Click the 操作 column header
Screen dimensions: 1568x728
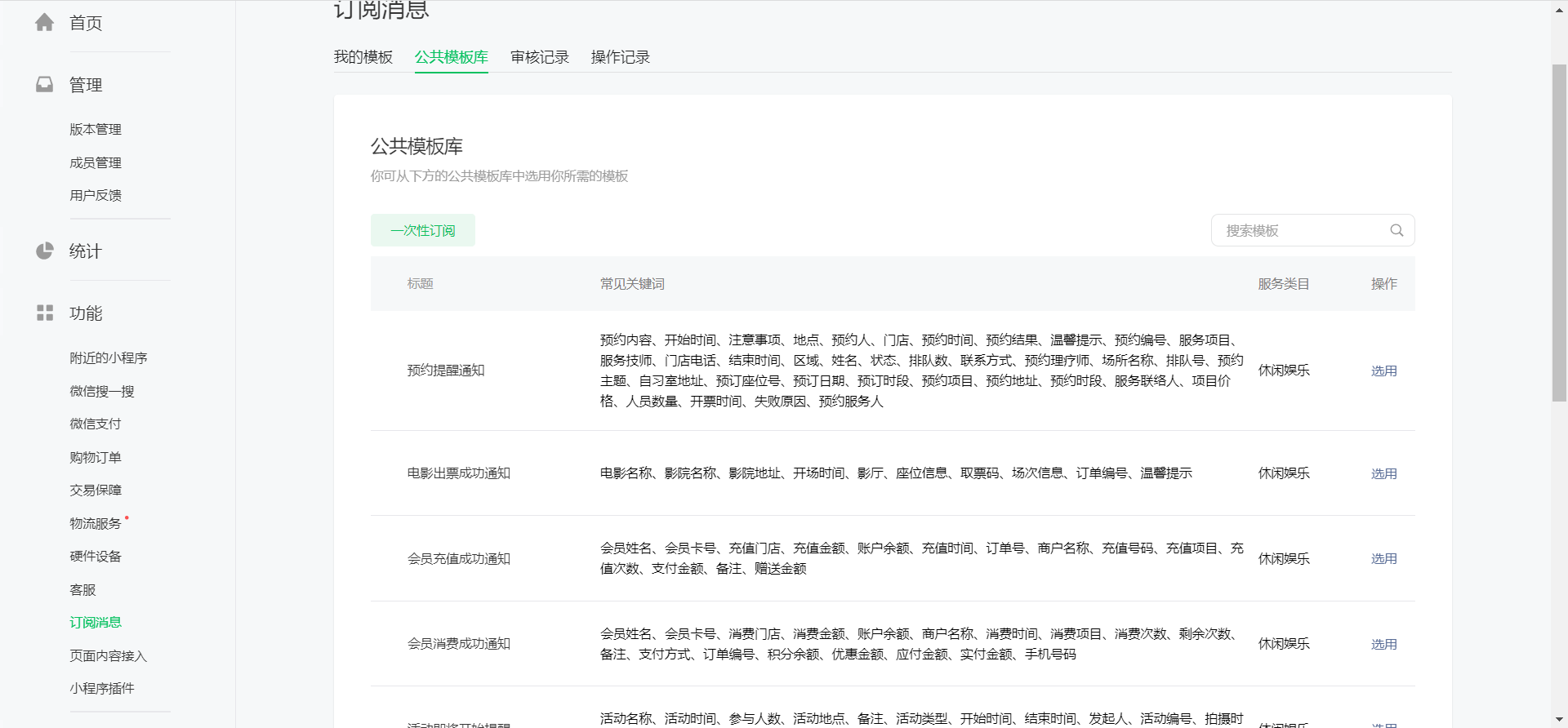[x=1383, y=283]
